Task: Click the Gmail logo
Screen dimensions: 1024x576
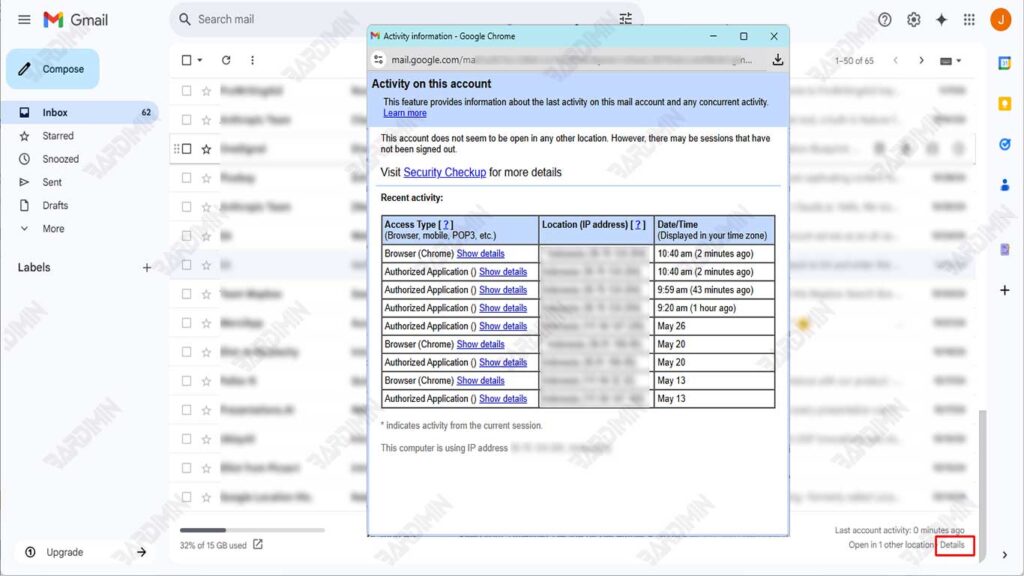Action: tap(76, 20)
